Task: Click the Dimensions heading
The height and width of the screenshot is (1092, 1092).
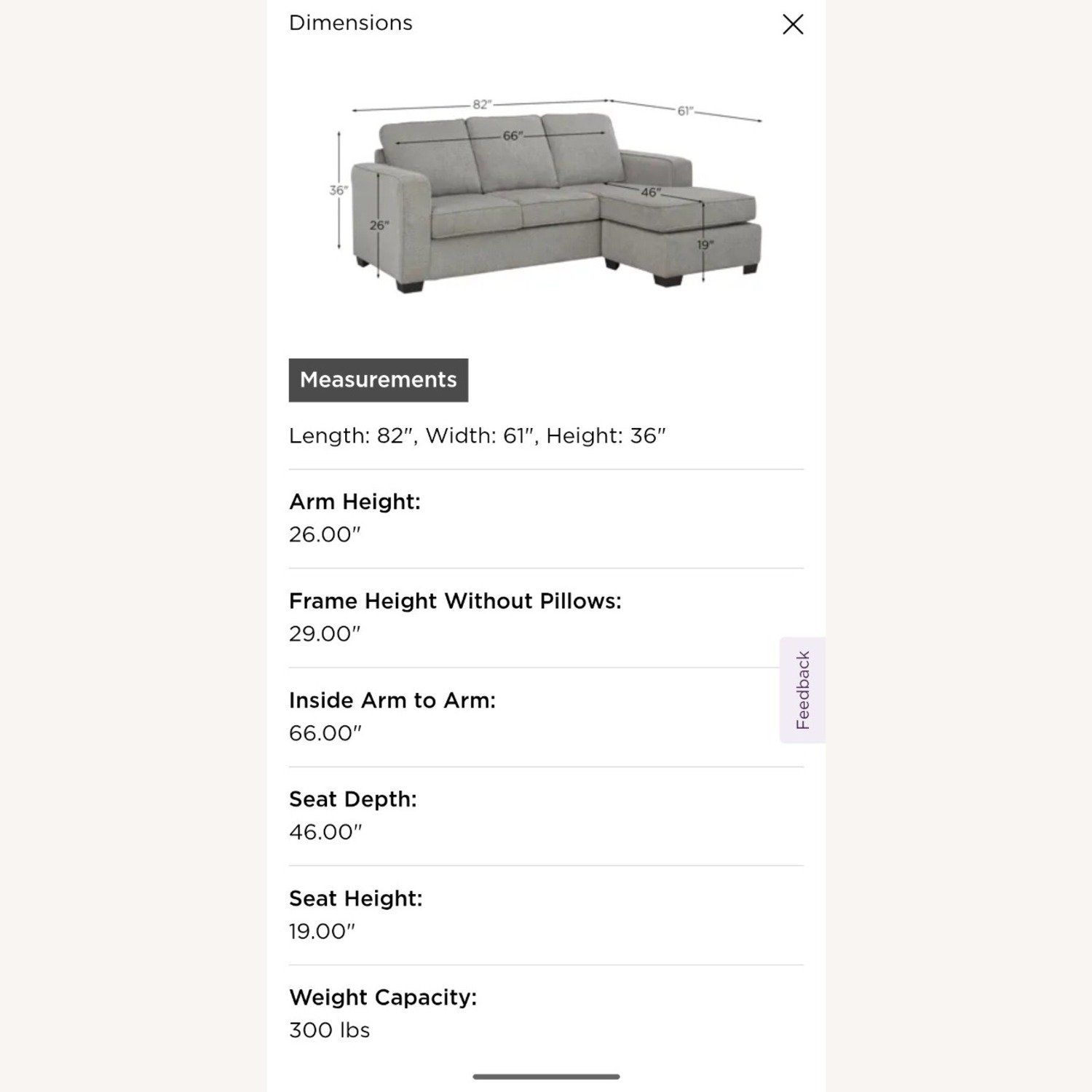Action: (x=350, y=23)
